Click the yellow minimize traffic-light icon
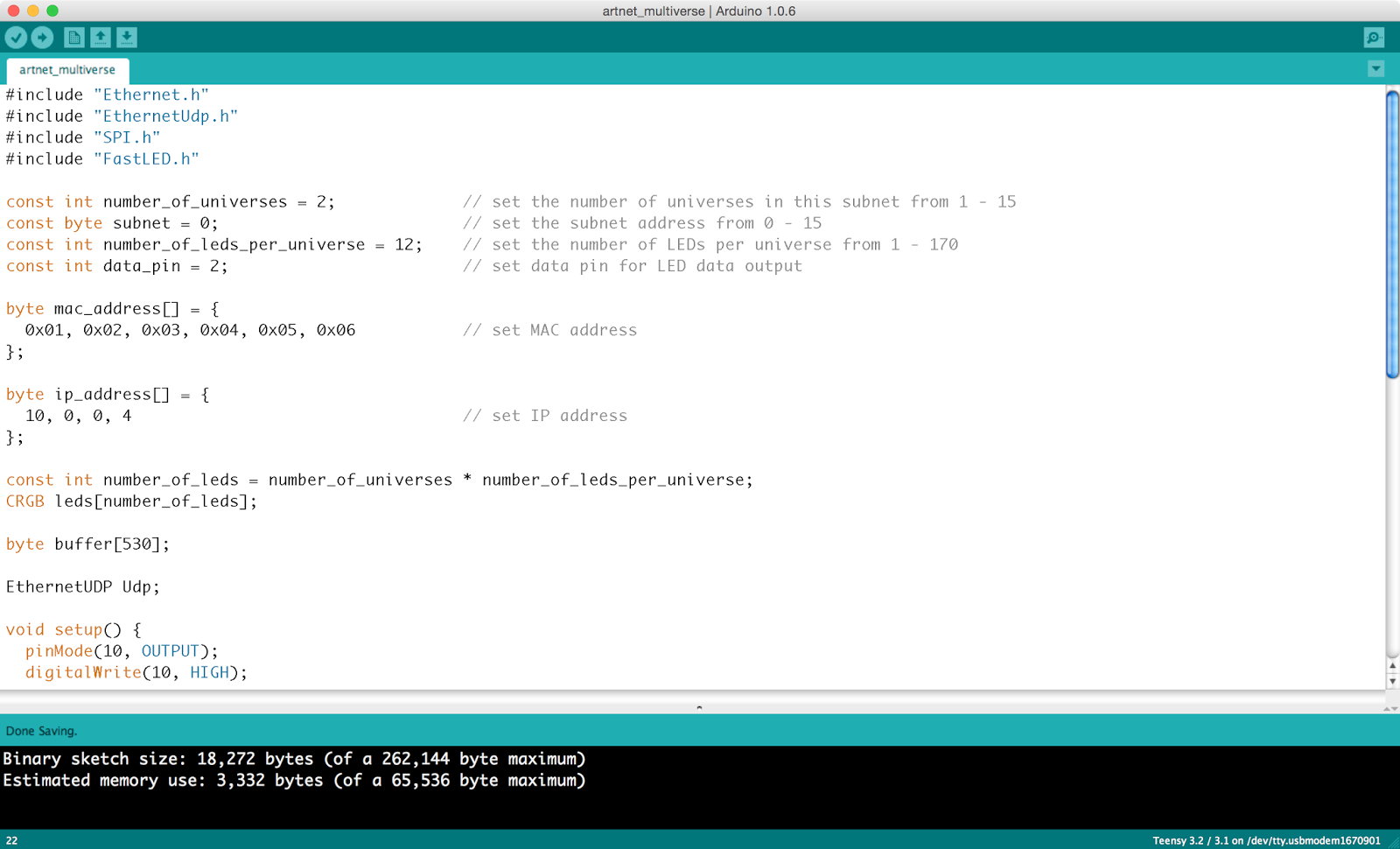This screenshot has height=849, width=1400. coord(35,11)
